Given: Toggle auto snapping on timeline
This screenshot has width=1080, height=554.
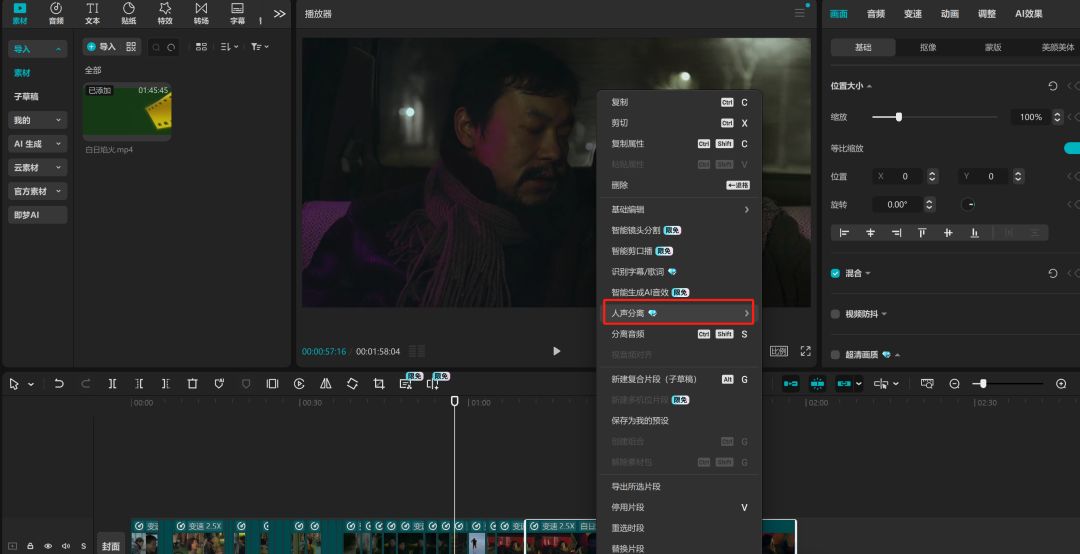Looking at the screenshot, I should click(x=818, y=384).
